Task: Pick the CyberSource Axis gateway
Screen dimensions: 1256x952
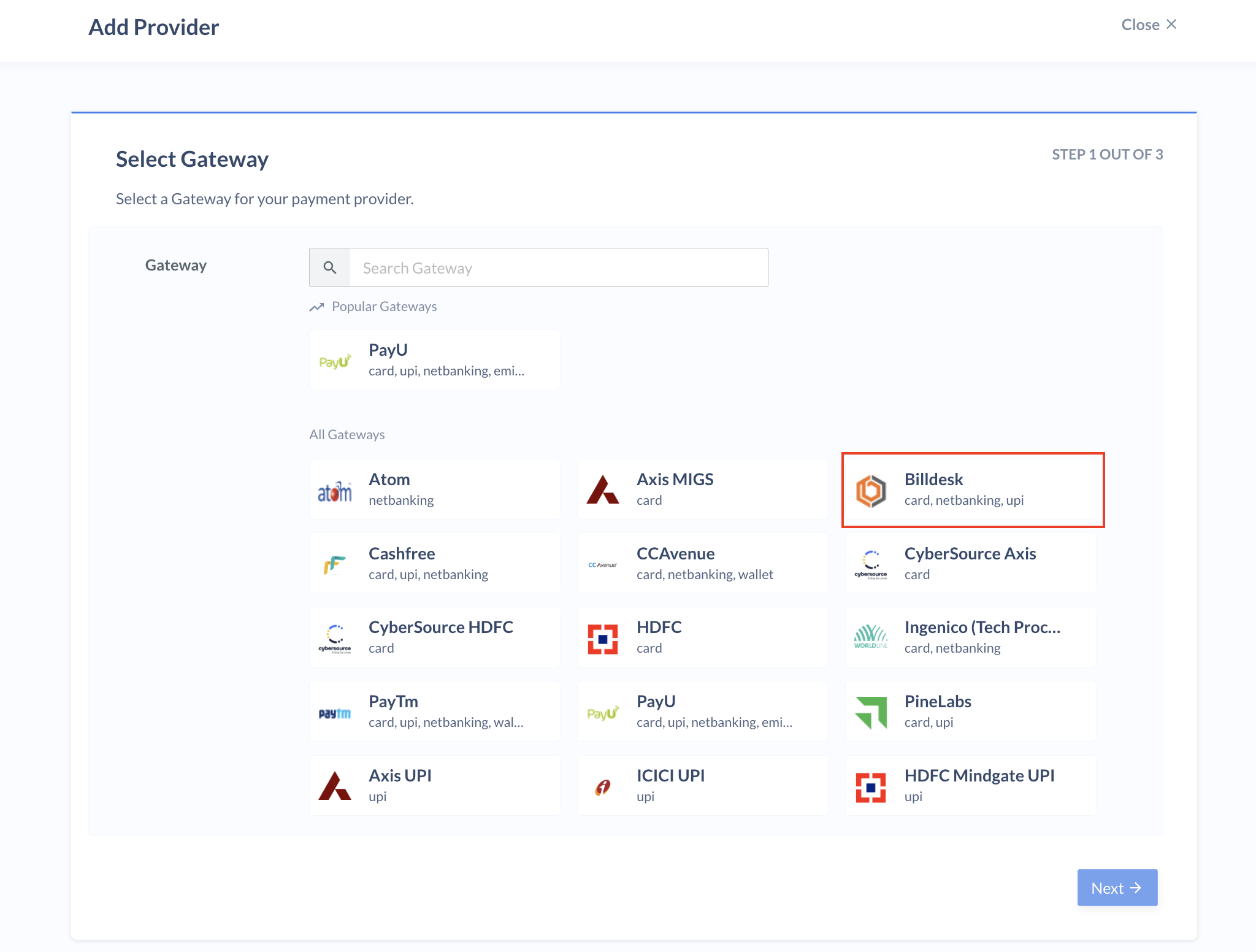Action: coord(971,563)
